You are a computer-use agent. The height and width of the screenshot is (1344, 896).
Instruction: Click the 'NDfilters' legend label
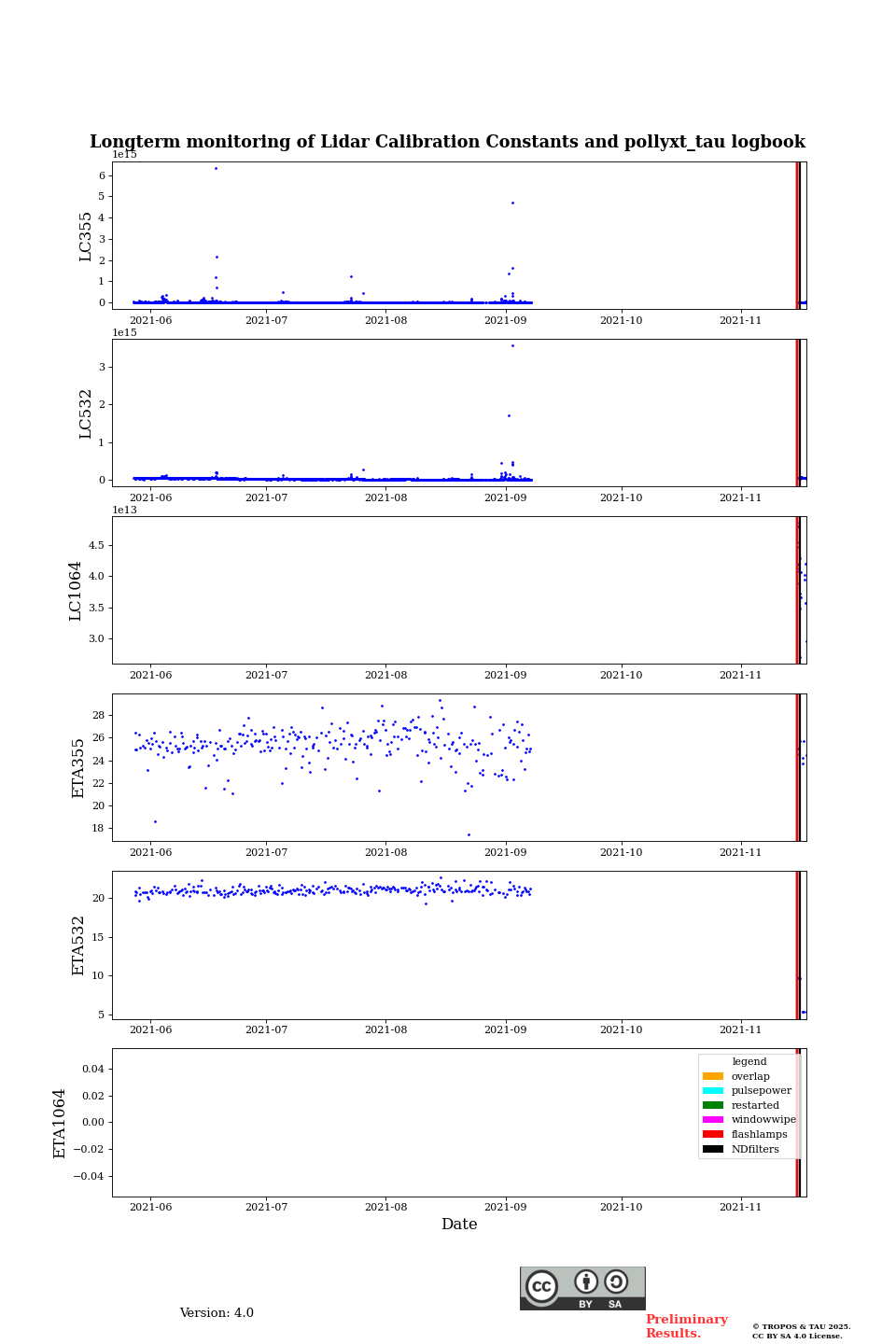click(x=755, y=1149)
